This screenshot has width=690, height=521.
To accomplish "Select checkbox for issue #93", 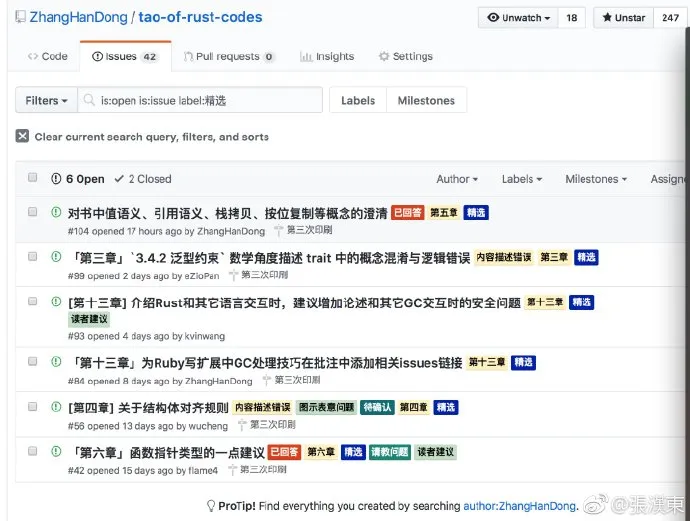I will point(33,301).
